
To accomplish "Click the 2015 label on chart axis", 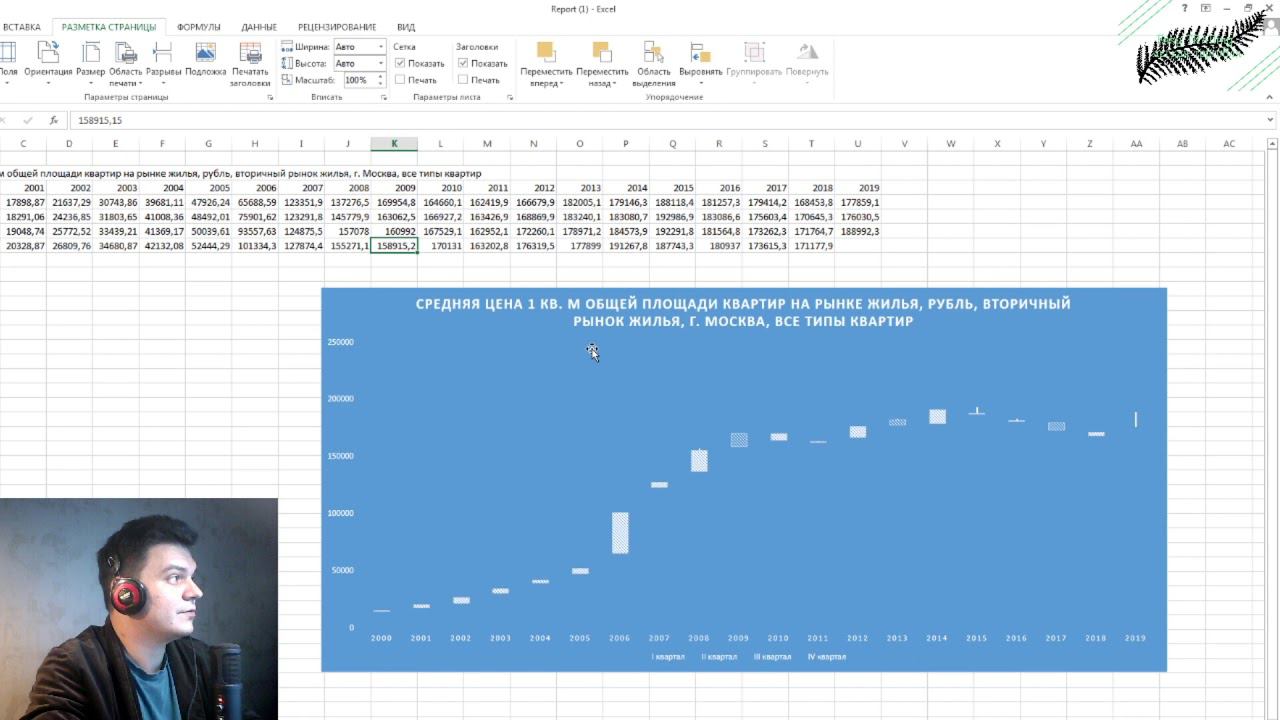I will tap(976, 638).
